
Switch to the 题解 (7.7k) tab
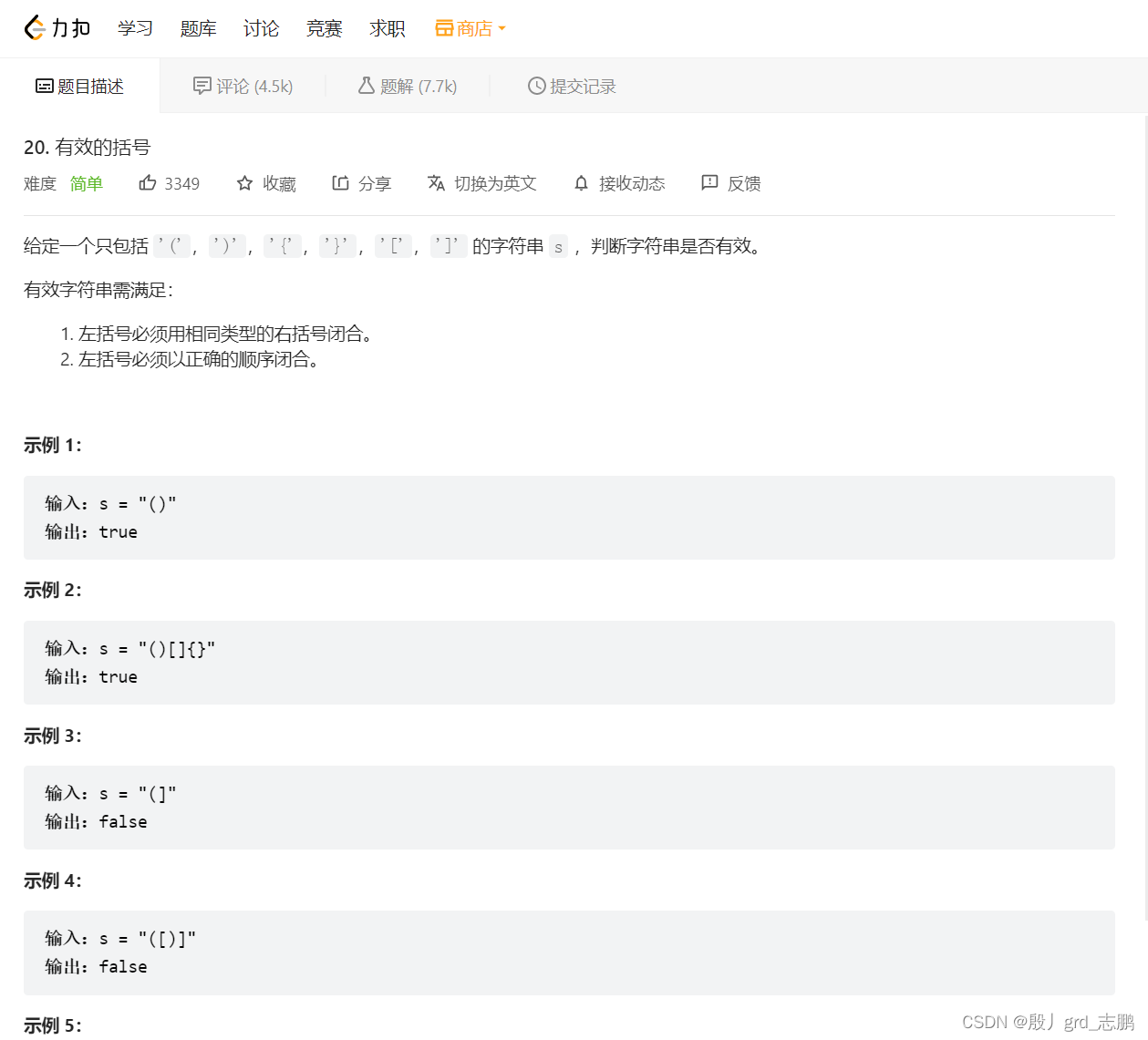(407, 86)
